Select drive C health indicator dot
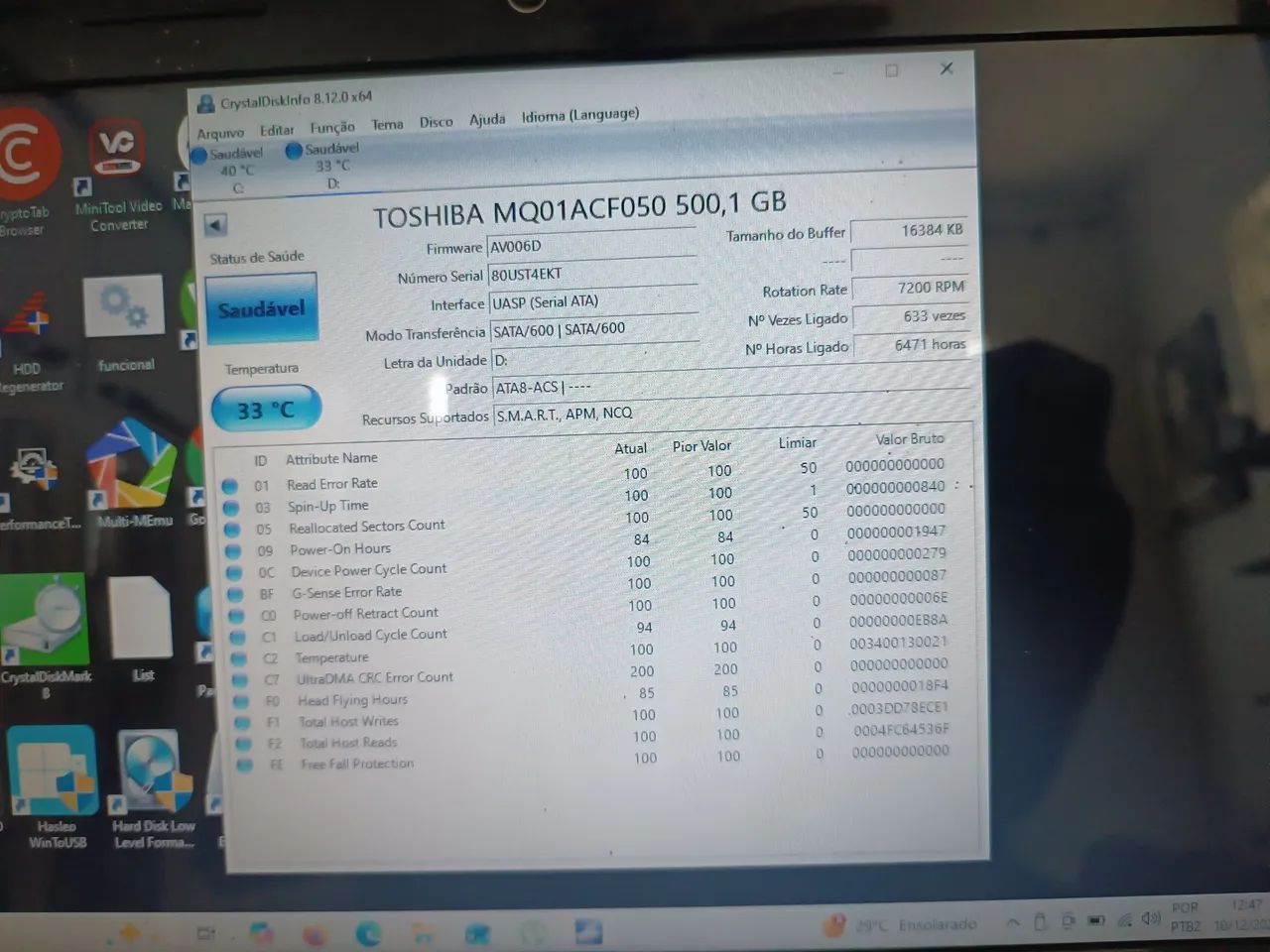This screenshot has width=1270, height=952. [201, 155]
